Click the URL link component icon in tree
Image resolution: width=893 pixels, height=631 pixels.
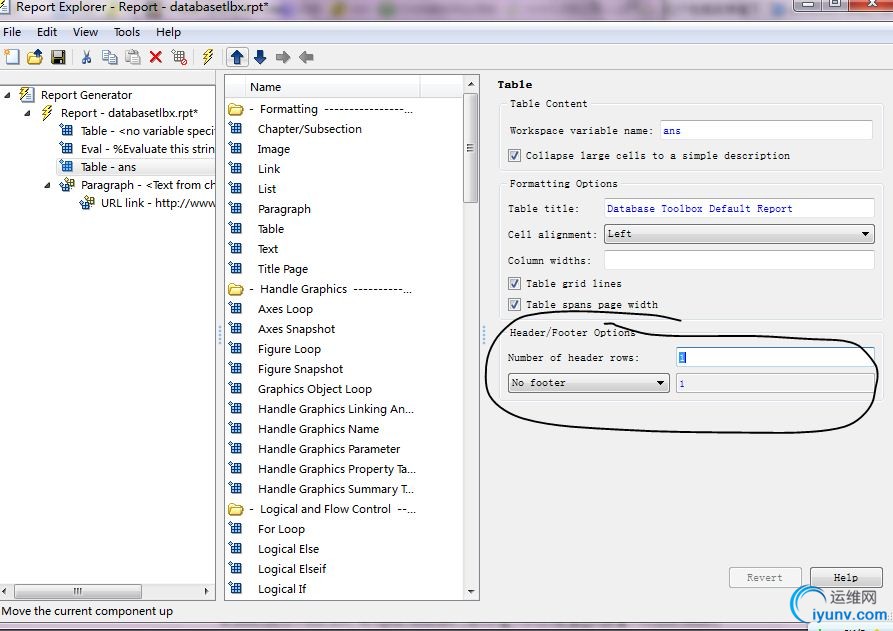click(x=87, y=202)
